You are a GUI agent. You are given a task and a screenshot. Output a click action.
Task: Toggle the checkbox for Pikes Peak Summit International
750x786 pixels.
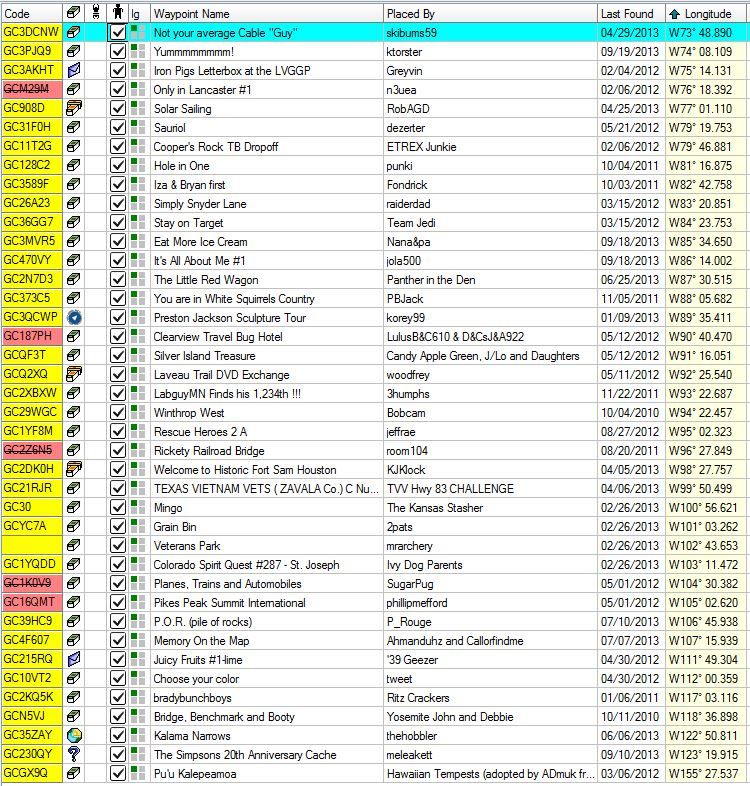[x=118, y=603]
